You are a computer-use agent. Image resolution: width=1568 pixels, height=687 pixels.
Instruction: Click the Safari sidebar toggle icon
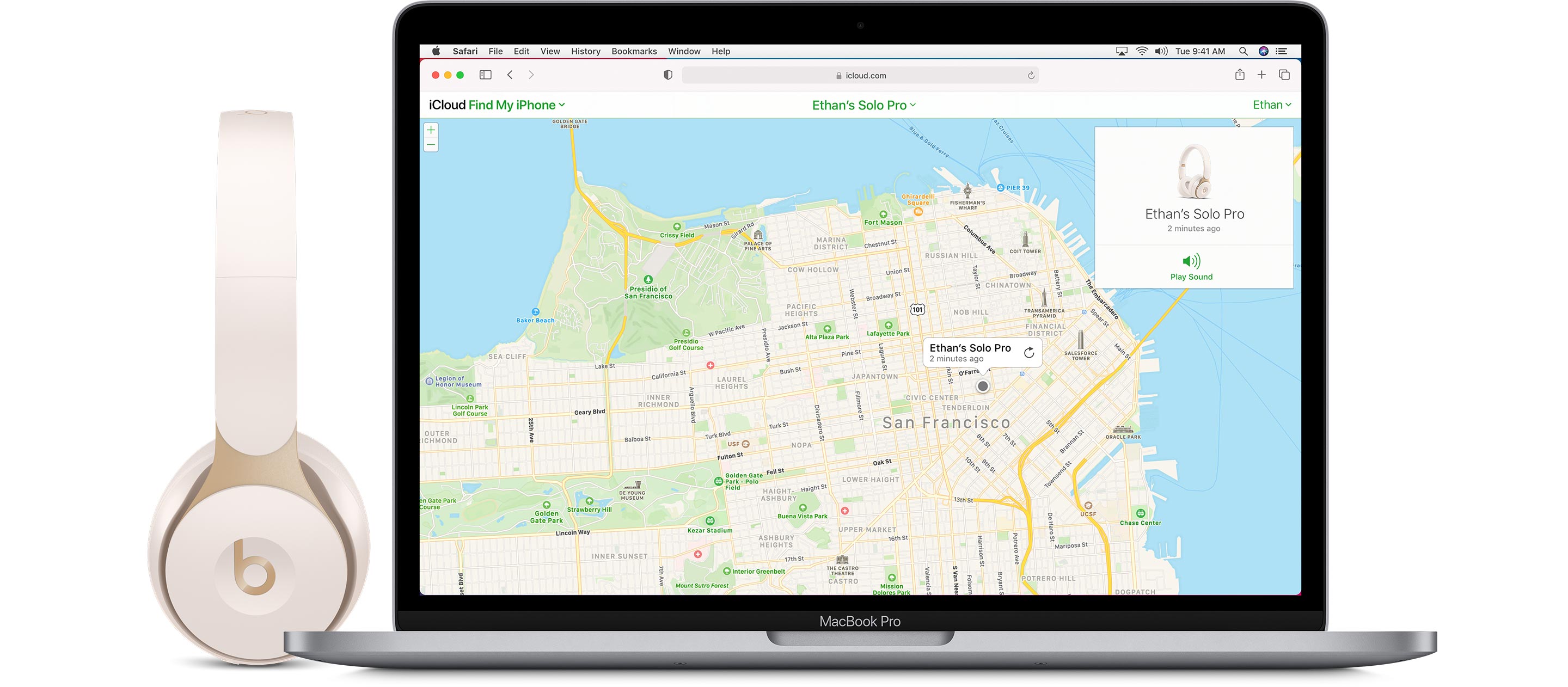pos(485,75)
